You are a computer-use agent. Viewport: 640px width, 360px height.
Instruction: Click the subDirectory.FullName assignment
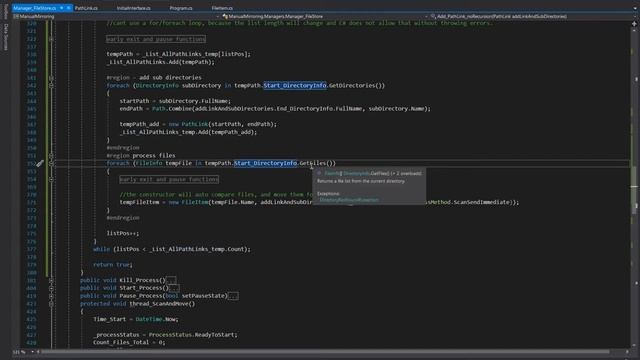(x=175, y=101)
